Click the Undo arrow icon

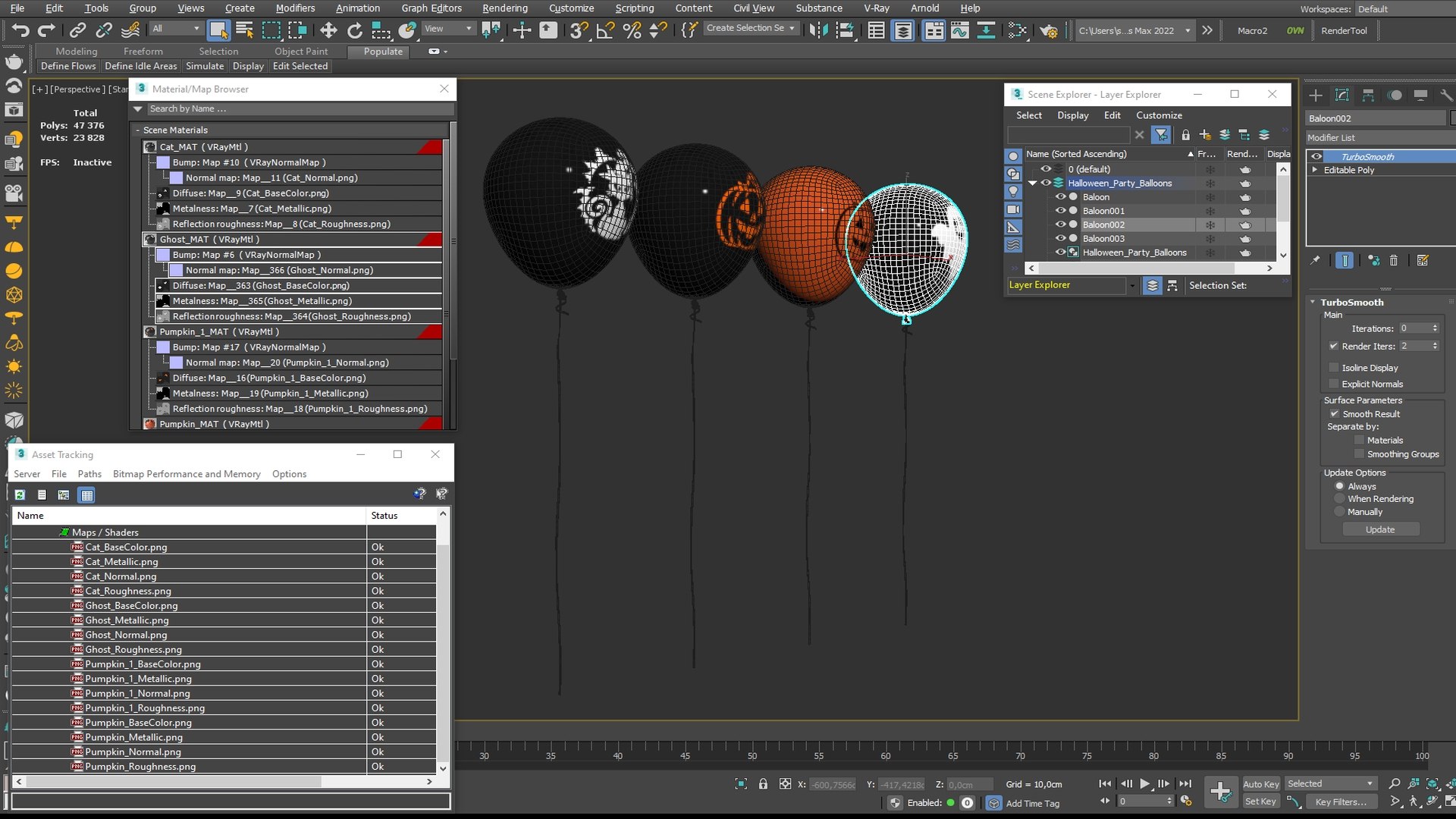[20, 30]
